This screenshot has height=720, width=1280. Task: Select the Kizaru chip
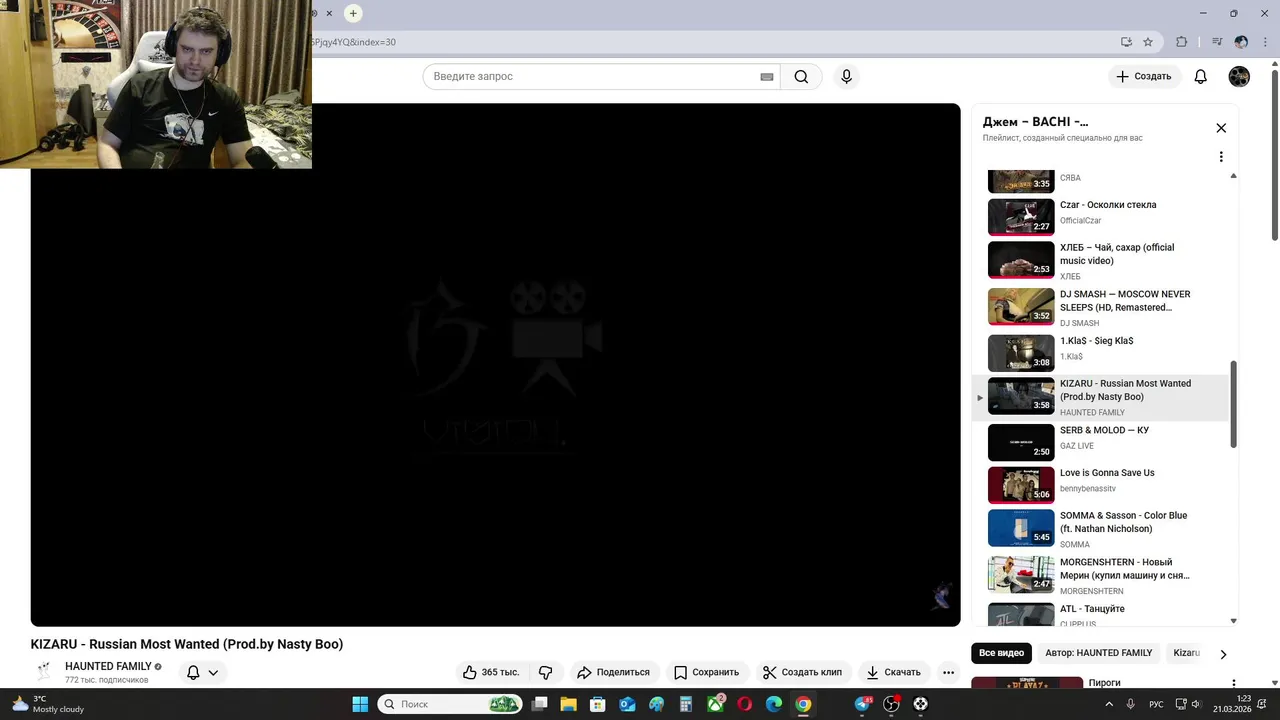[1186, 653]
